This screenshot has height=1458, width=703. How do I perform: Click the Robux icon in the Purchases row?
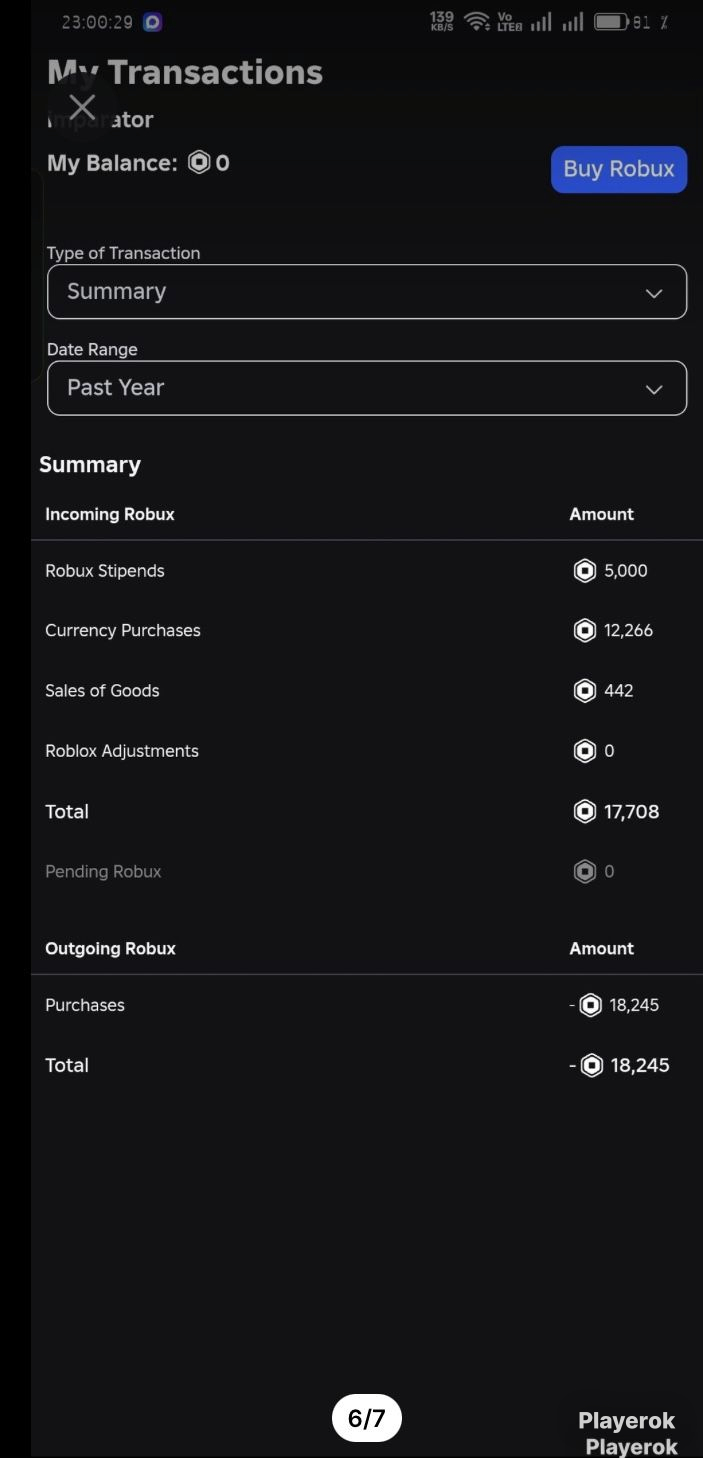pyautogui.click(x=591, y=1005)
